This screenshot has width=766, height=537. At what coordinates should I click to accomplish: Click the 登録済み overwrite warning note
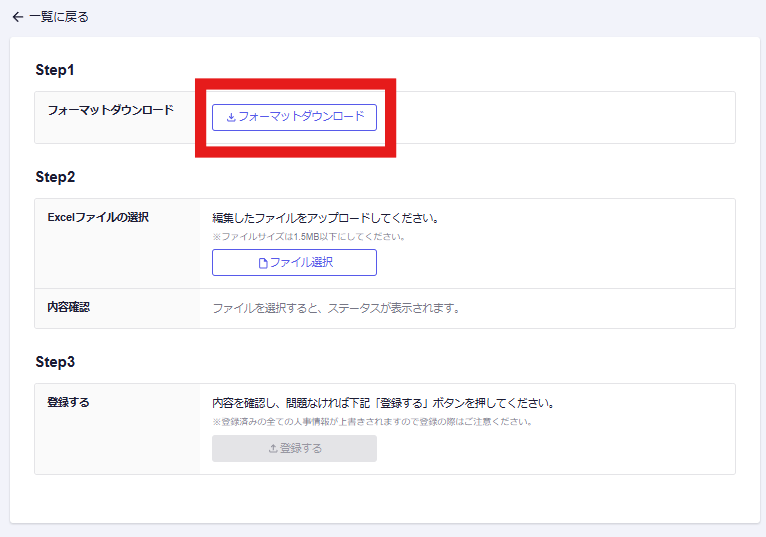pos(371,422)
